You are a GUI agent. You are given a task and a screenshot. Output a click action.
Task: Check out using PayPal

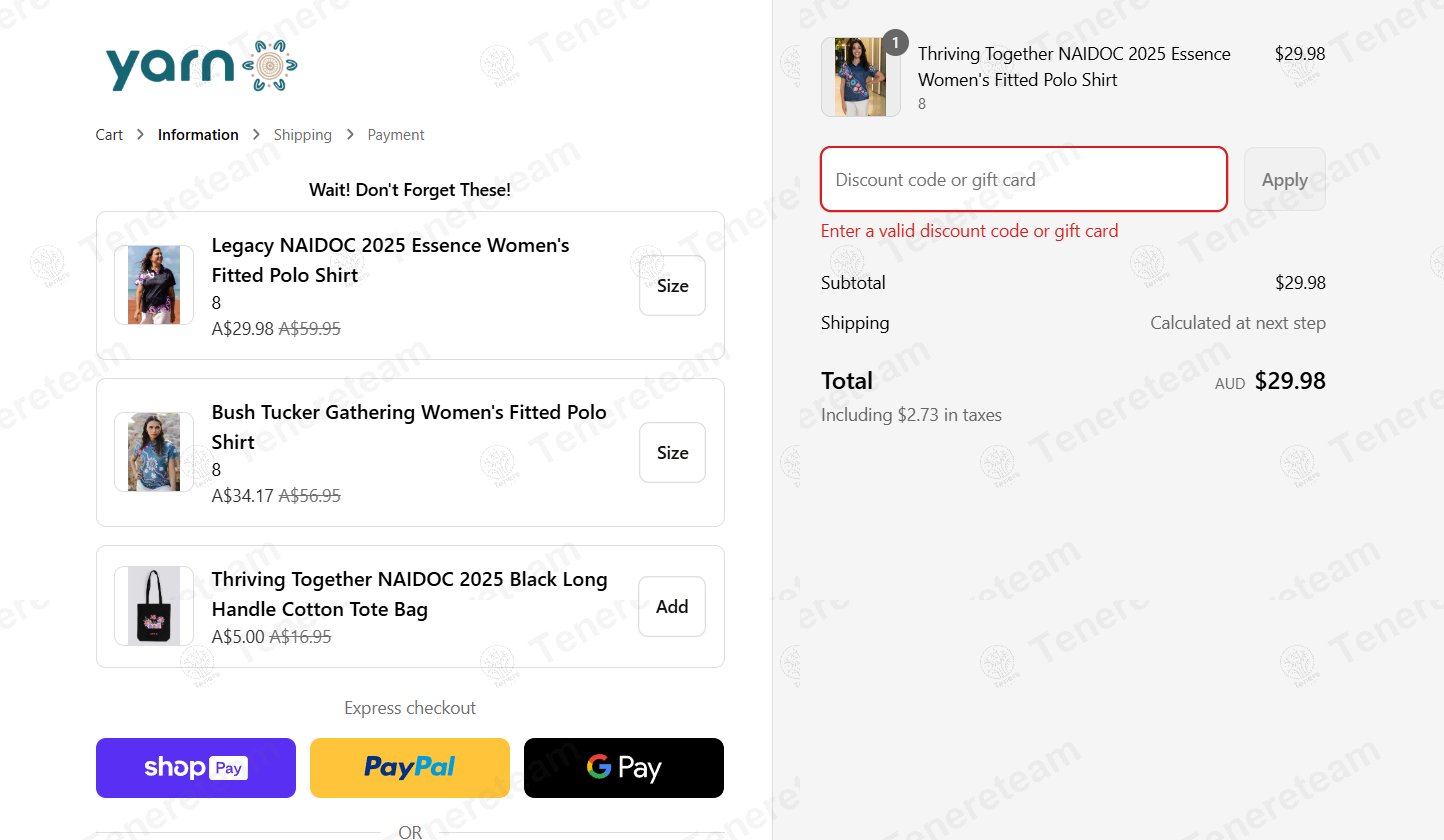coord(410,768)
